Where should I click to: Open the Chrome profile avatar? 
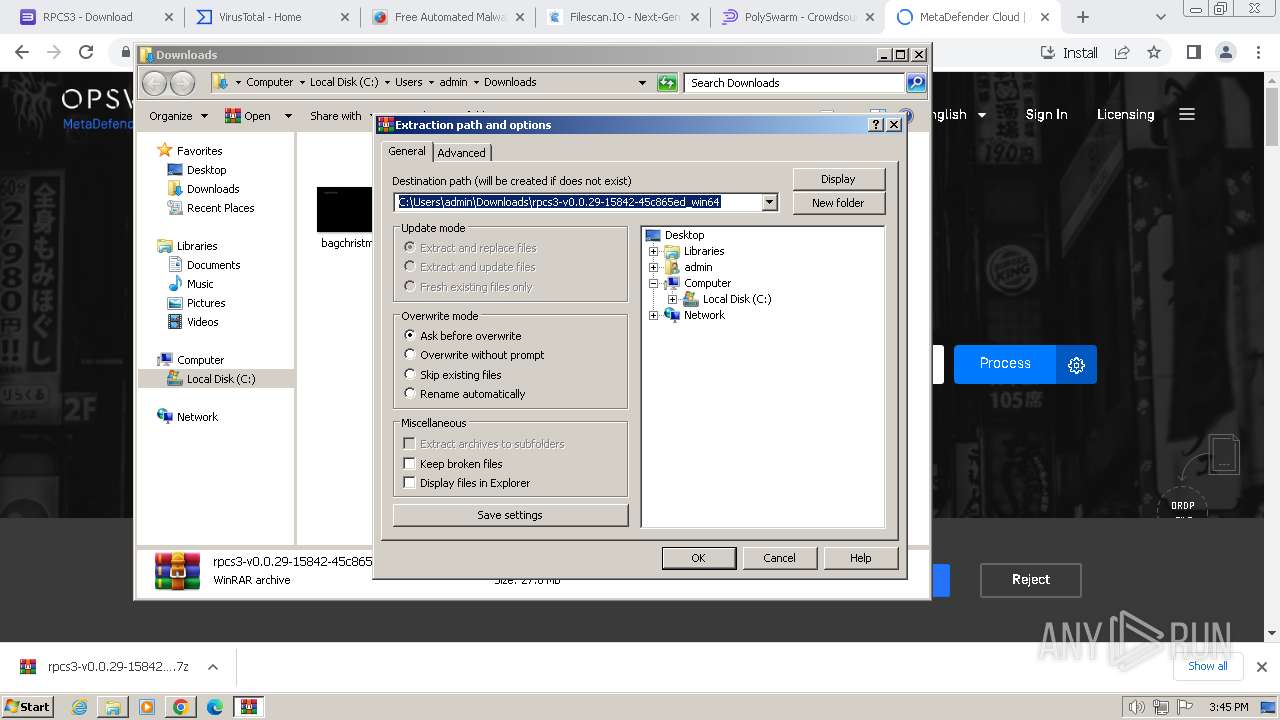coord(1225,52)
